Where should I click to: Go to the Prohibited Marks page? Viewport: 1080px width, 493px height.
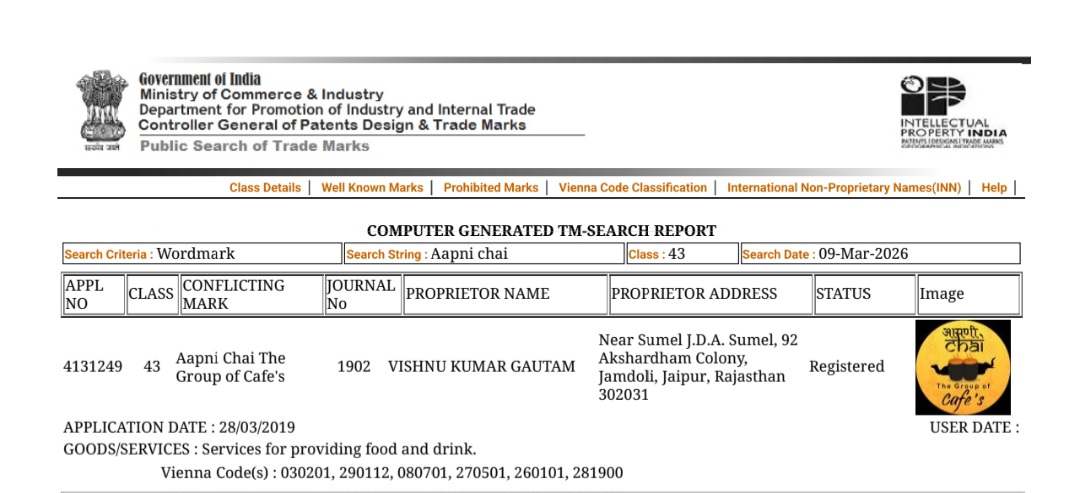click(491, 188)
